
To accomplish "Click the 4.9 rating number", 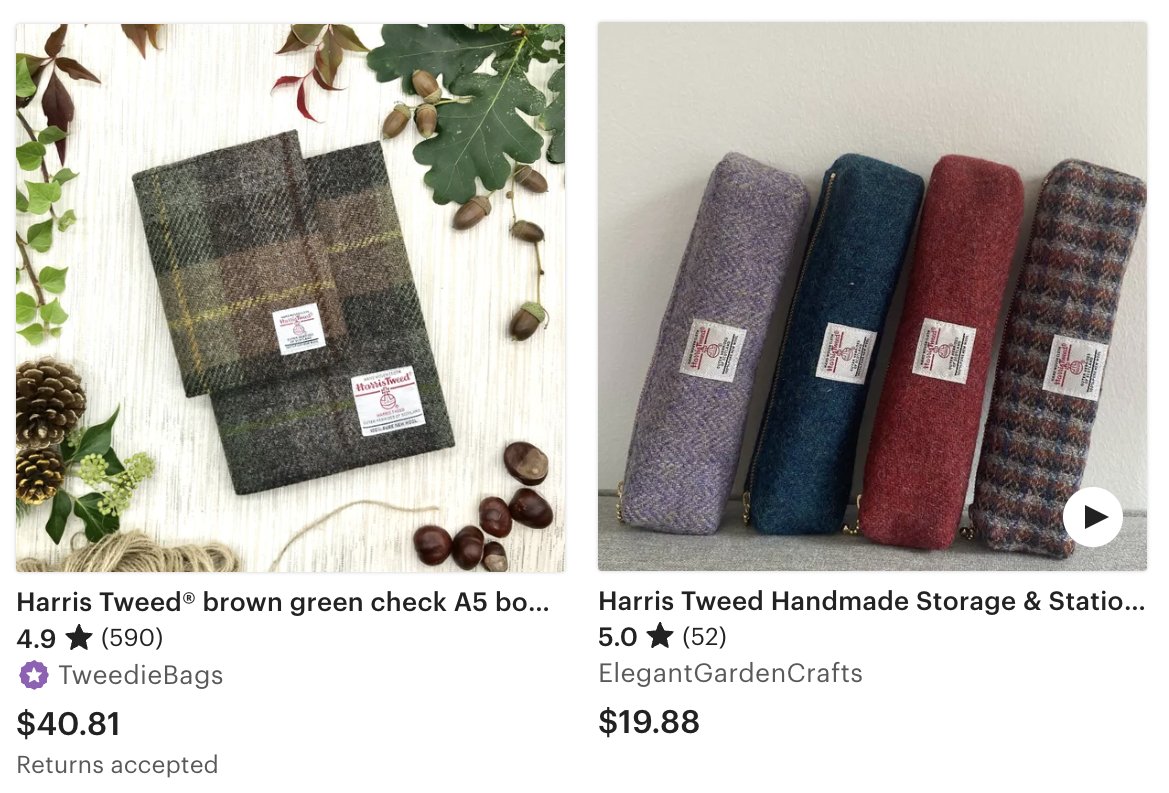I will pyautogui.click(x=36, y=638).
